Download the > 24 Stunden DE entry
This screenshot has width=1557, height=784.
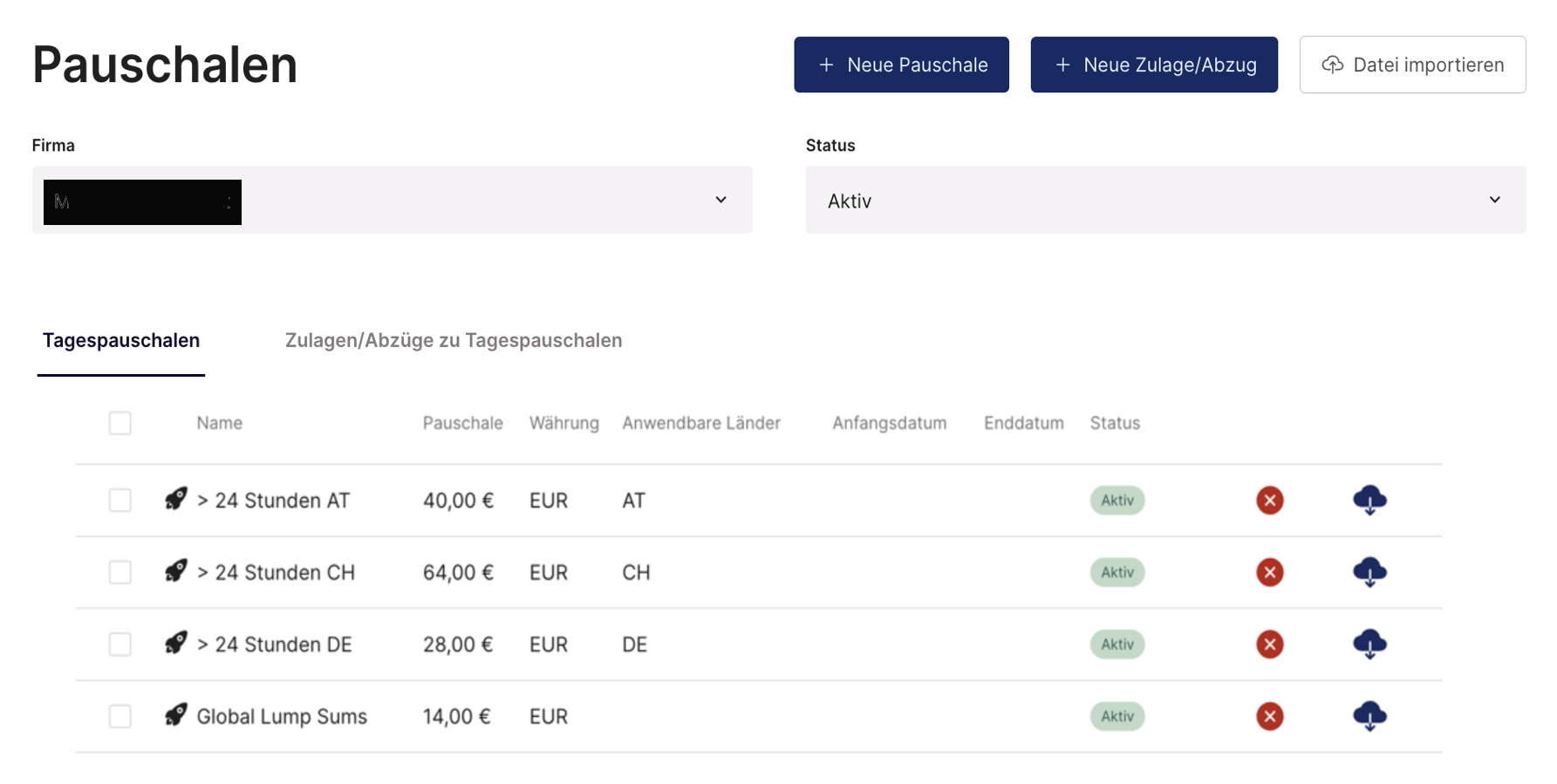(x=1369, y=644)
